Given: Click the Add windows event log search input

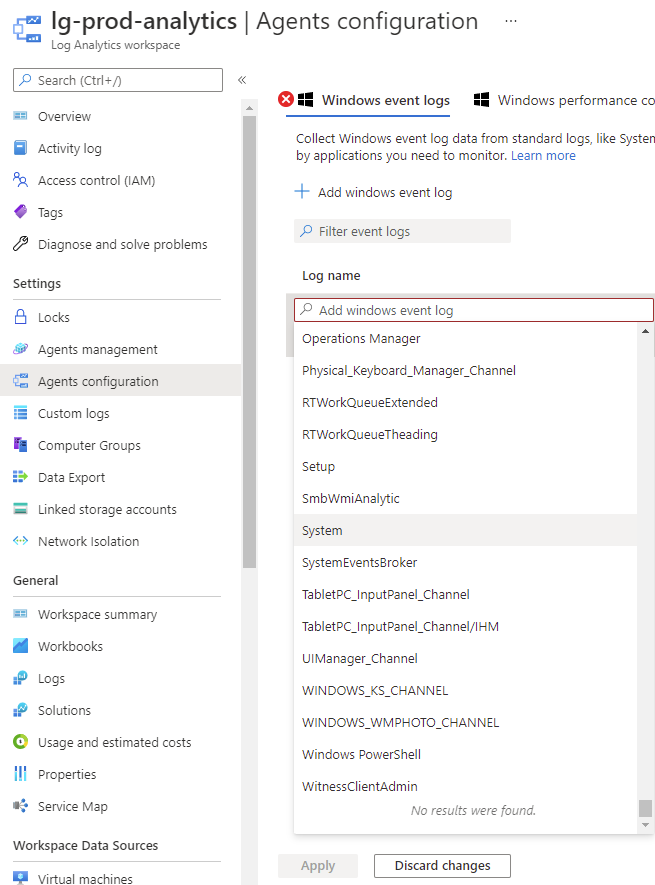Looking at the screenshot, I should click(x=474, y=310).
